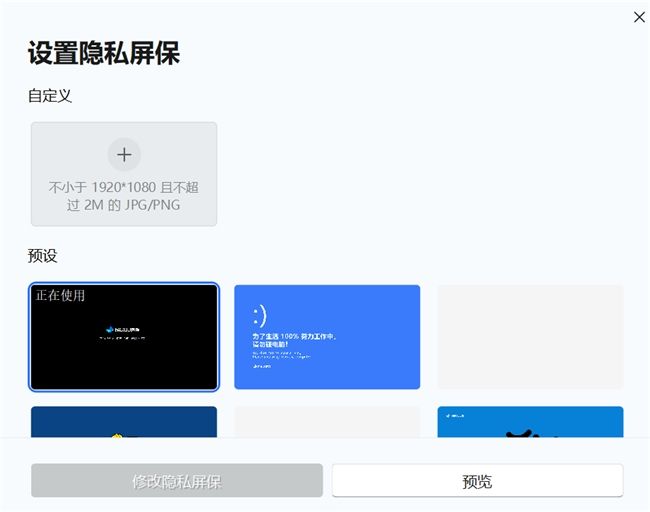Choose the blue smiley-face preset screensaver
Image resolution: width=650 pixels, height=512 pixels.
point(327,337)
